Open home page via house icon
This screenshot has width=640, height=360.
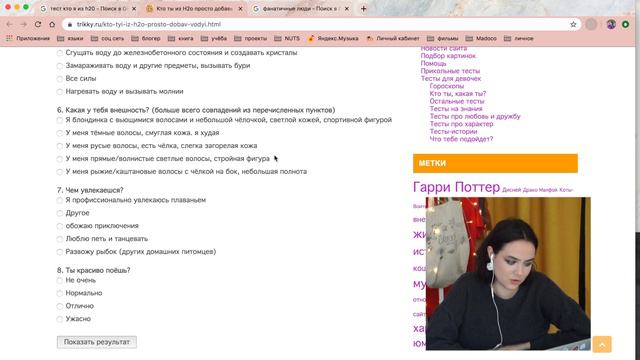[52, 24]
